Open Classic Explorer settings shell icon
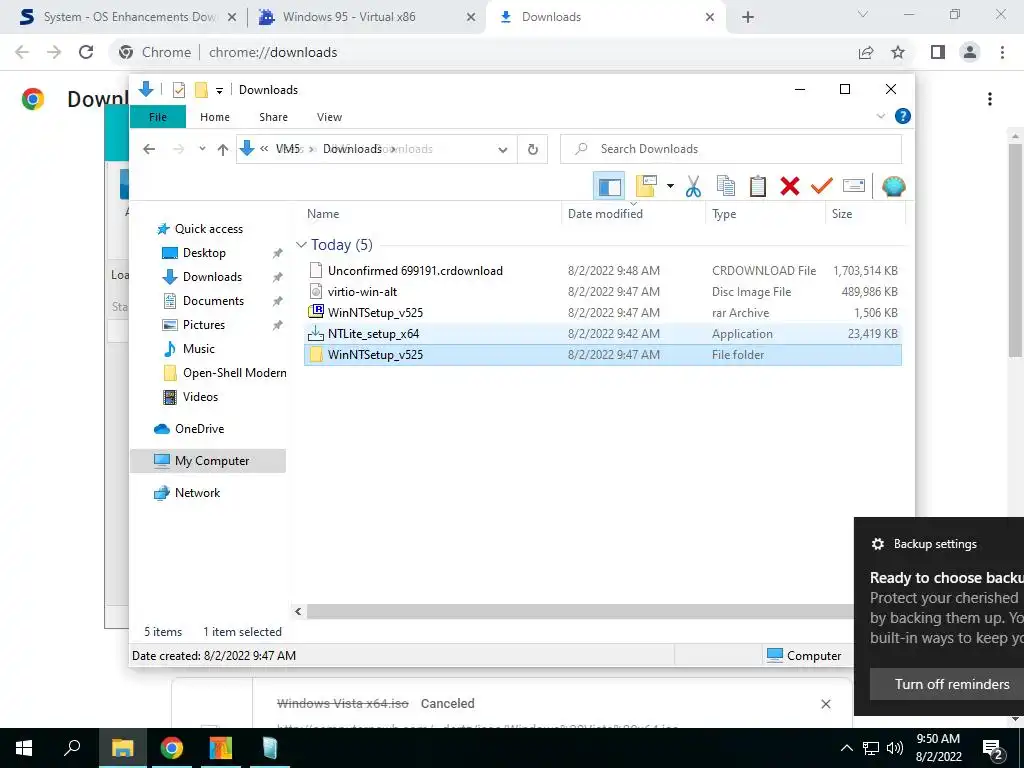This screenshot has width=1024, height=768. click(893, 187)
